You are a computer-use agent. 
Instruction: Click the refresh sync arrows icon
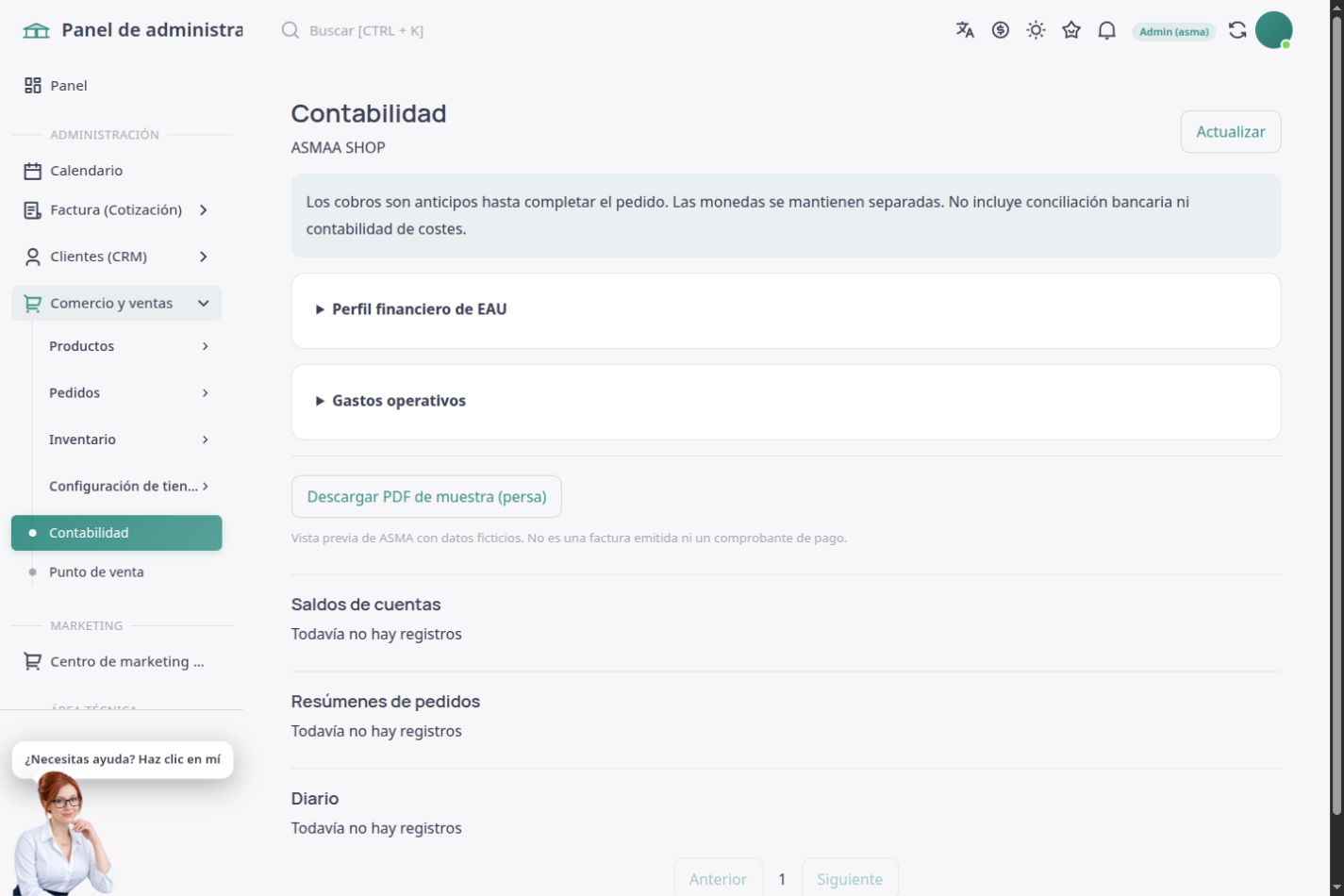pos(1237,30)
